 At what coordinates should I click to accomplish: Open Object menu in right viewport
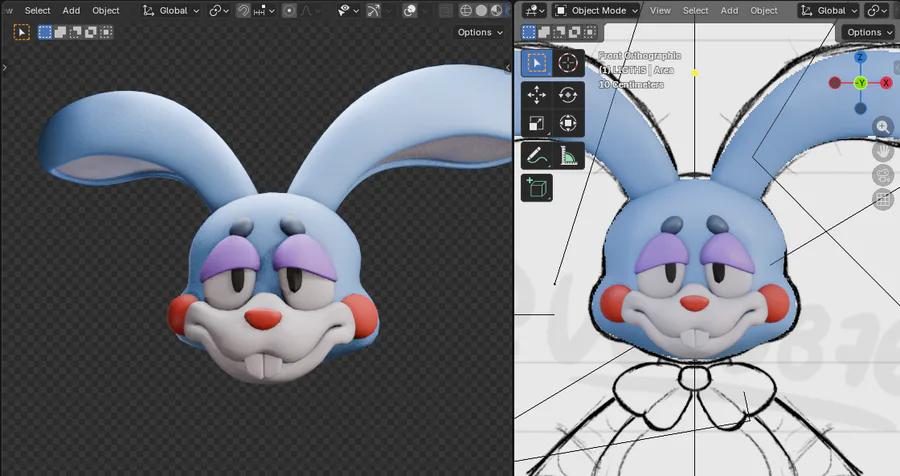coord(764,10)
